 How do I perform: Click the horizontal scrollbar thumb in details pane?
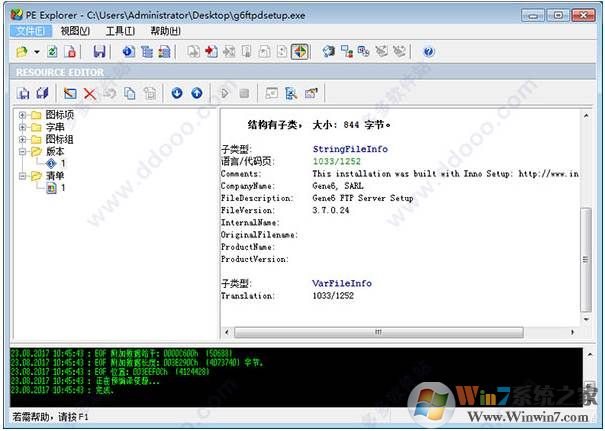click(x=379, y=332)
